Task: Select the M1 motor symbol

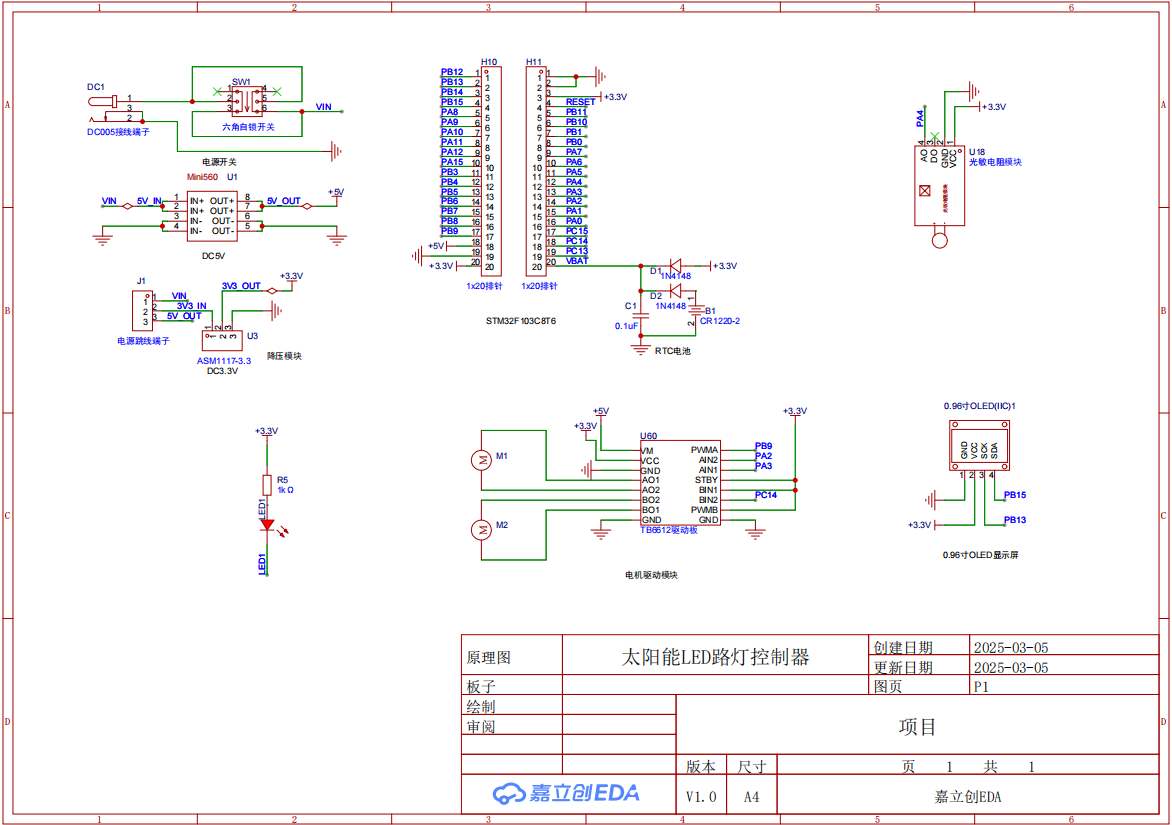Action: click(x=481, y=460)
